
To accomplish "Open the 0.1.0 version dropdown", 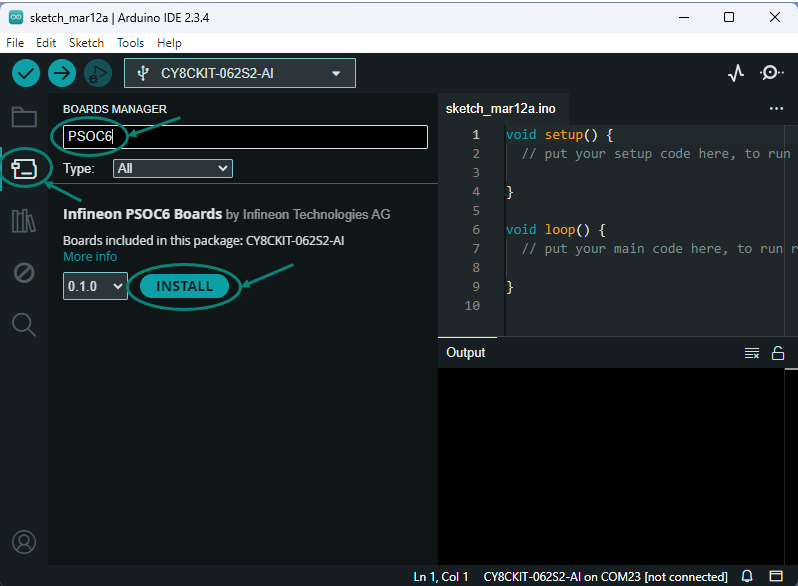I will pos(95,286).
